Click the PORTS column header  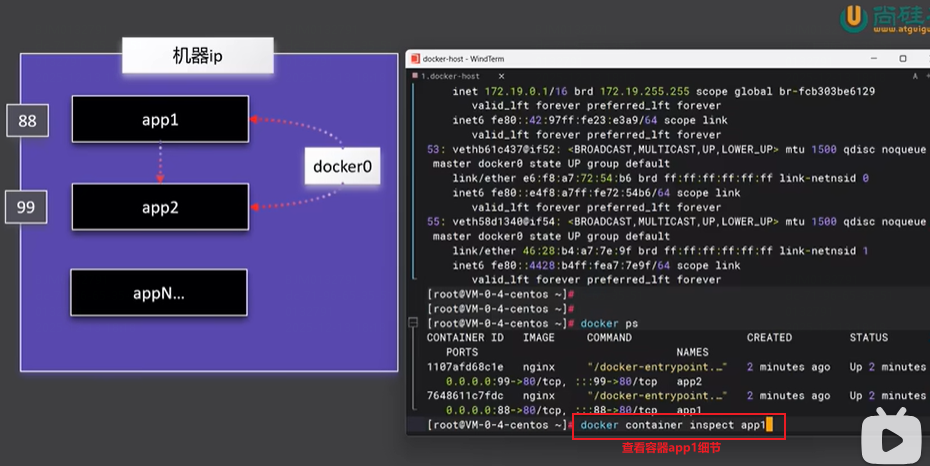pos(462,352)
